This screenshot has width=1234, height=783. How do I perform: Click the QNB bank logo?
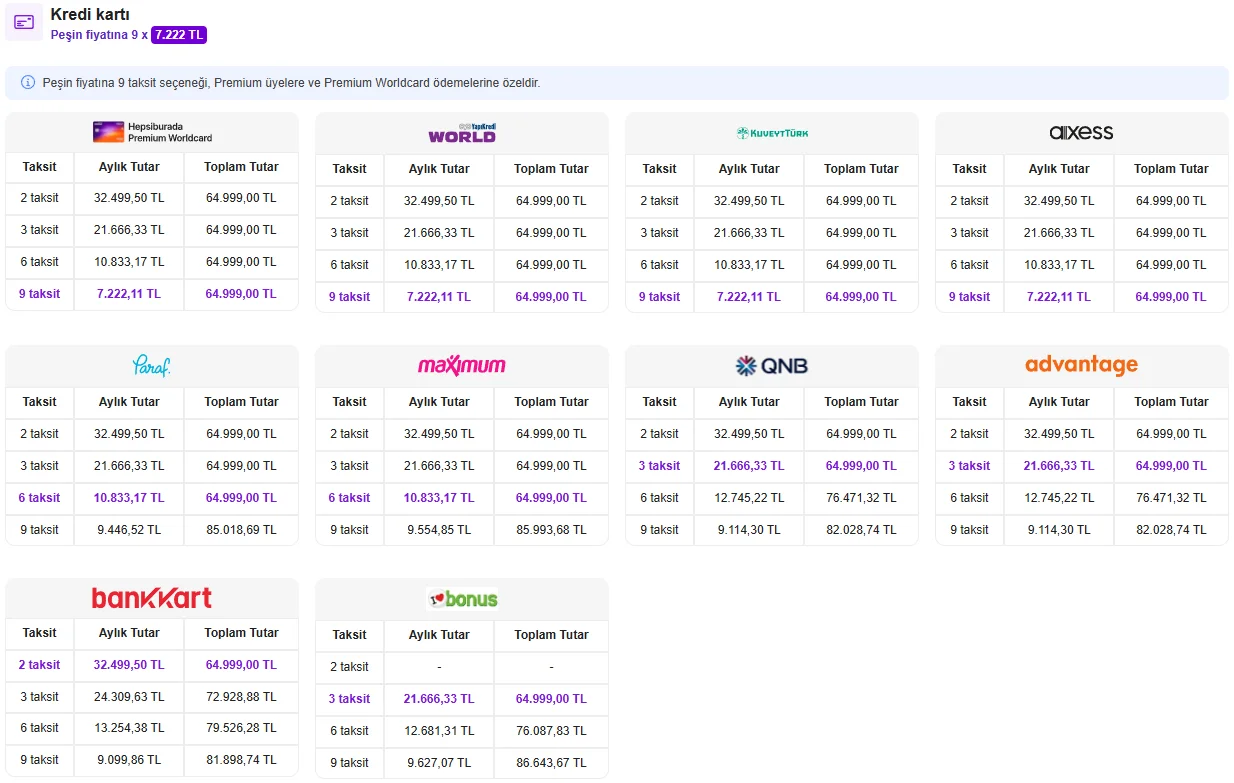[772, 366]
